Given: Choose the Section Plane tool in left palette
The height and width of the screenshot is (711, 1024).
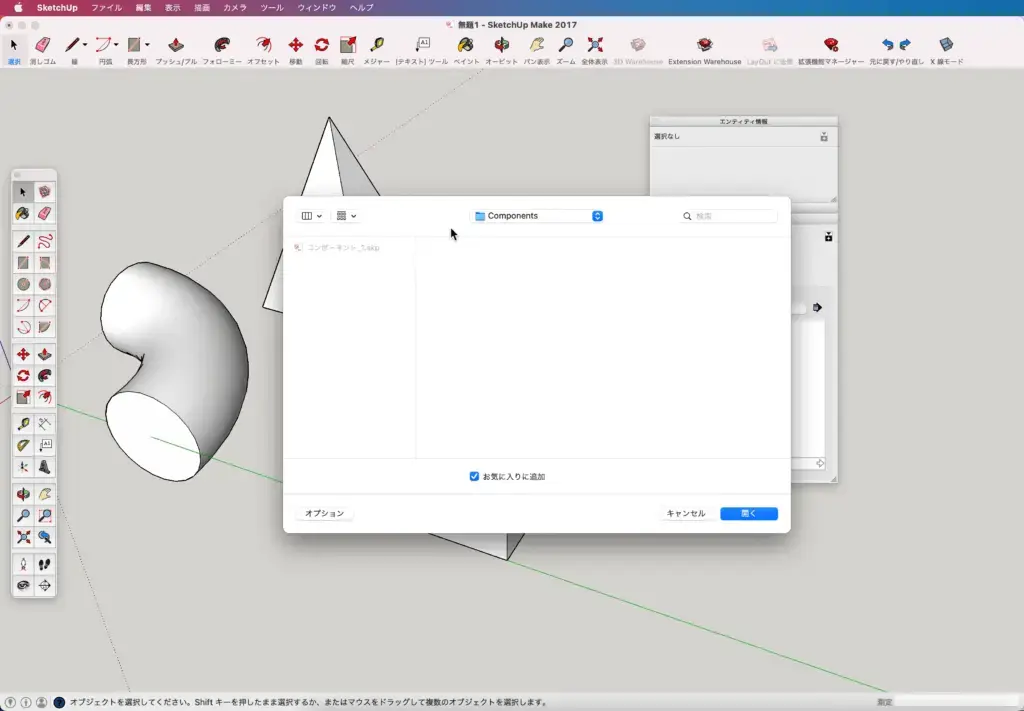Looking at the screenshot, I should 44,586.
